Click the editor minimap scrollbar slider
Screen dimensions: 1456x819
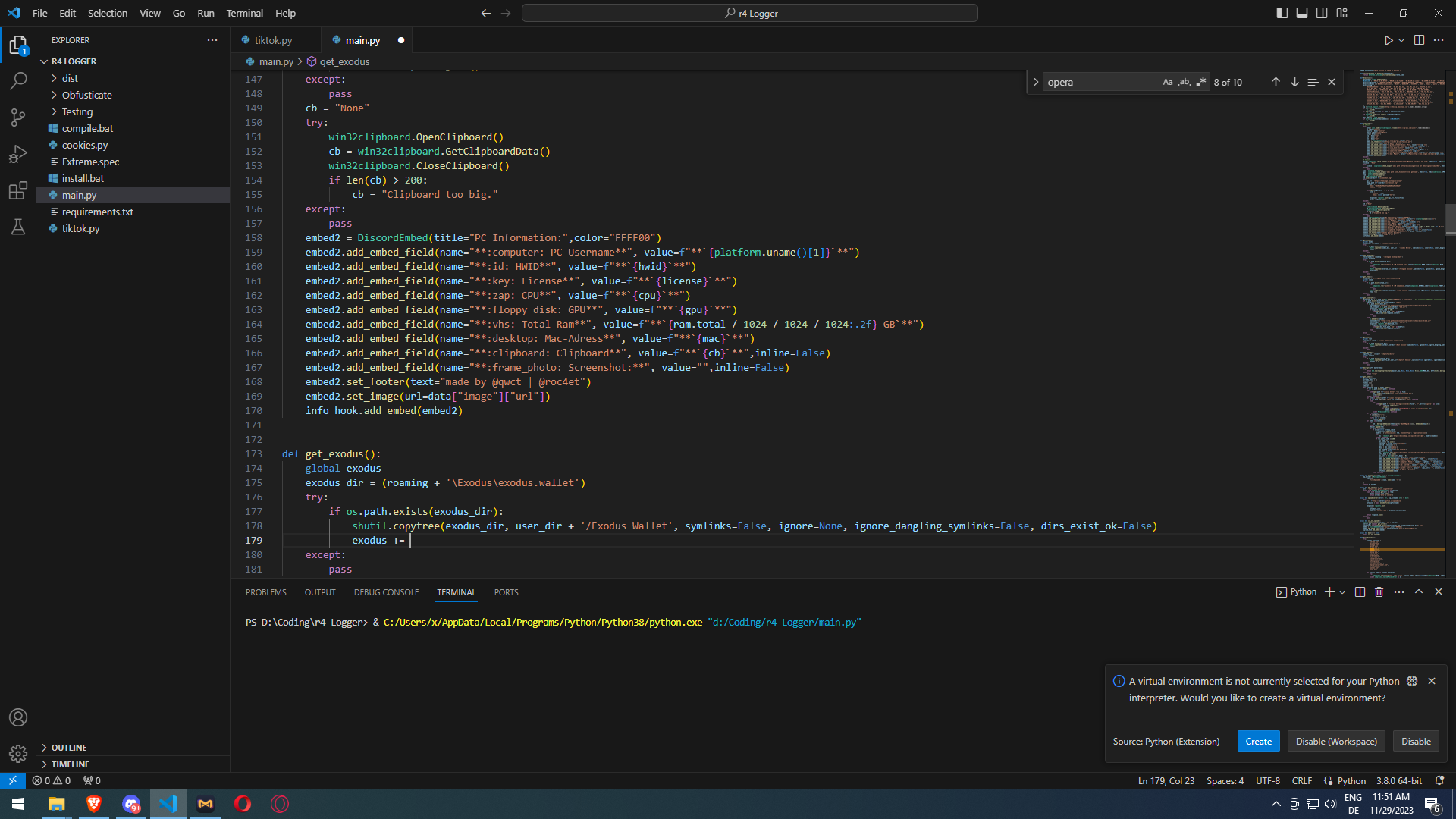pyautogui.click(x=1450, y=220)
